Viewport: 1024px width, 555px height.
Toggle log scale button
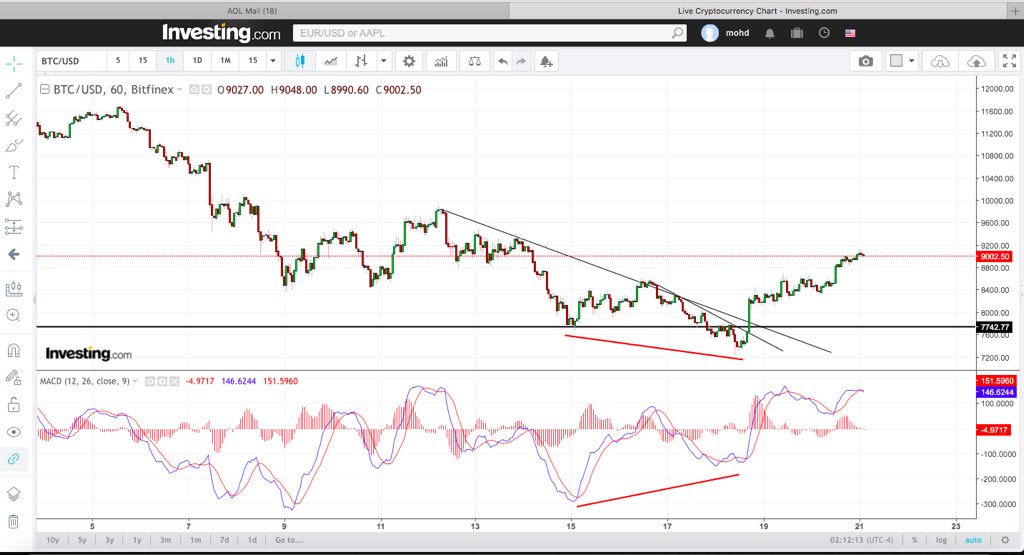pyautogui.click(x=941, y=540)
